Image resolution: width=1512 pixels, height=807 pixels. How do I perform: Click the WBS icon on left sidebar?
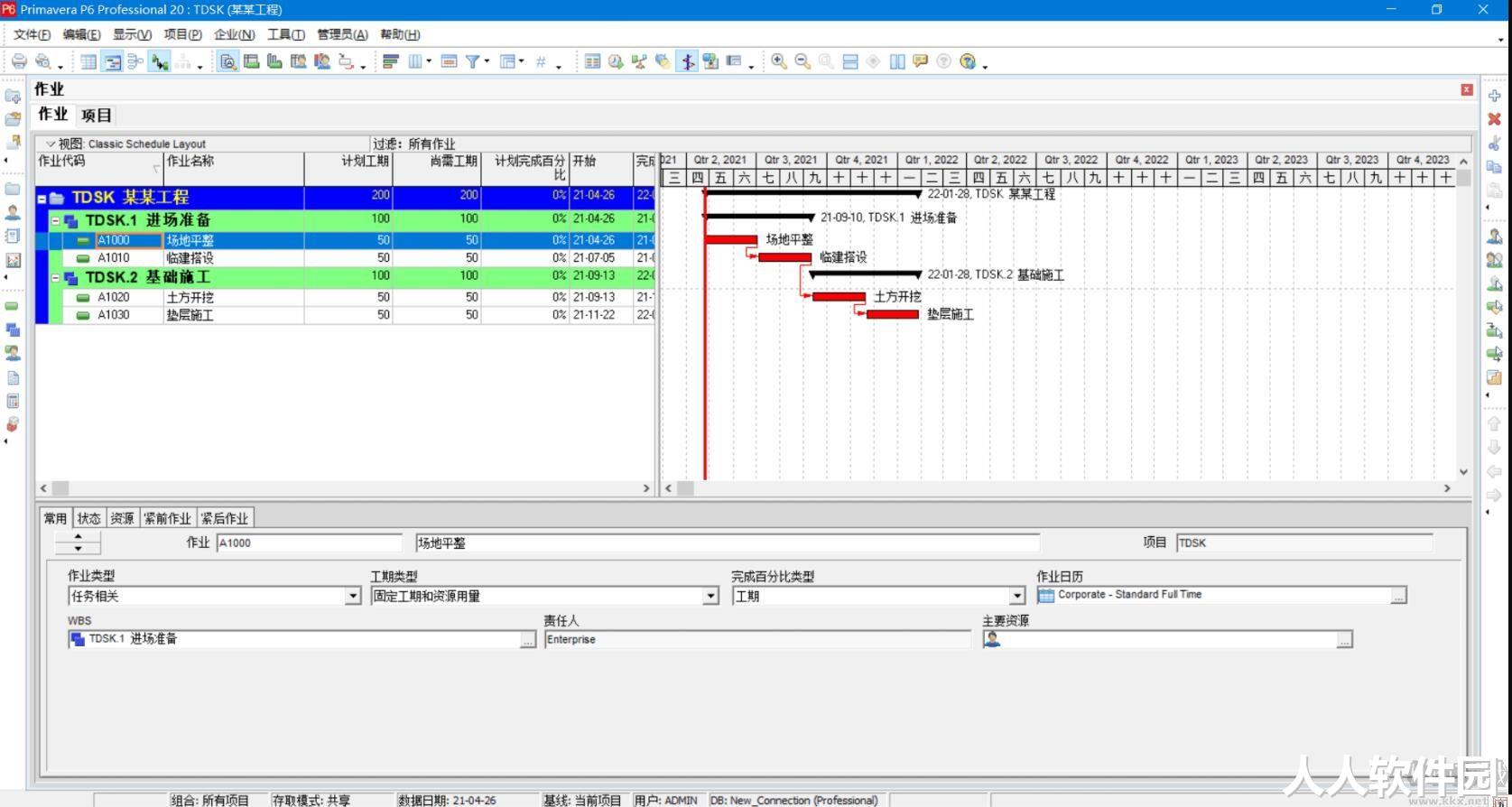[x=13, y=330]
